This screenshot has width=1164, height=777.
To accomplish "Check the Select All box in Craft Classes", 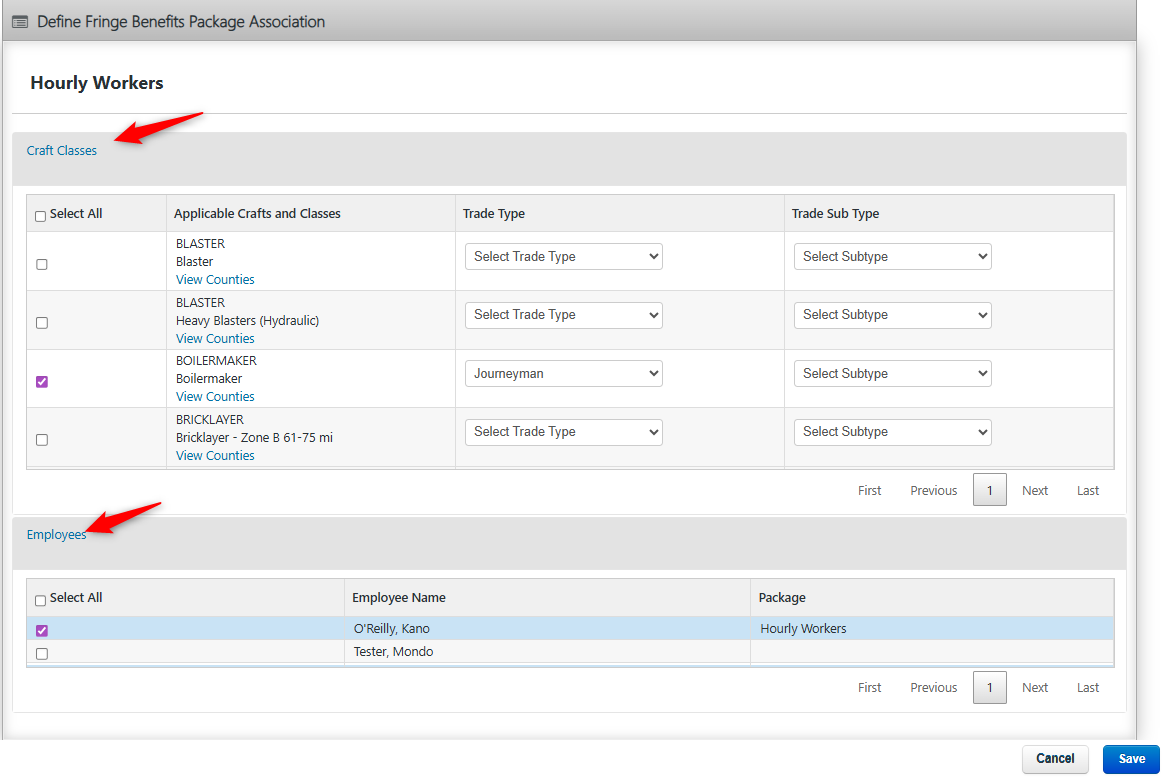I will (x=40, y=216).
